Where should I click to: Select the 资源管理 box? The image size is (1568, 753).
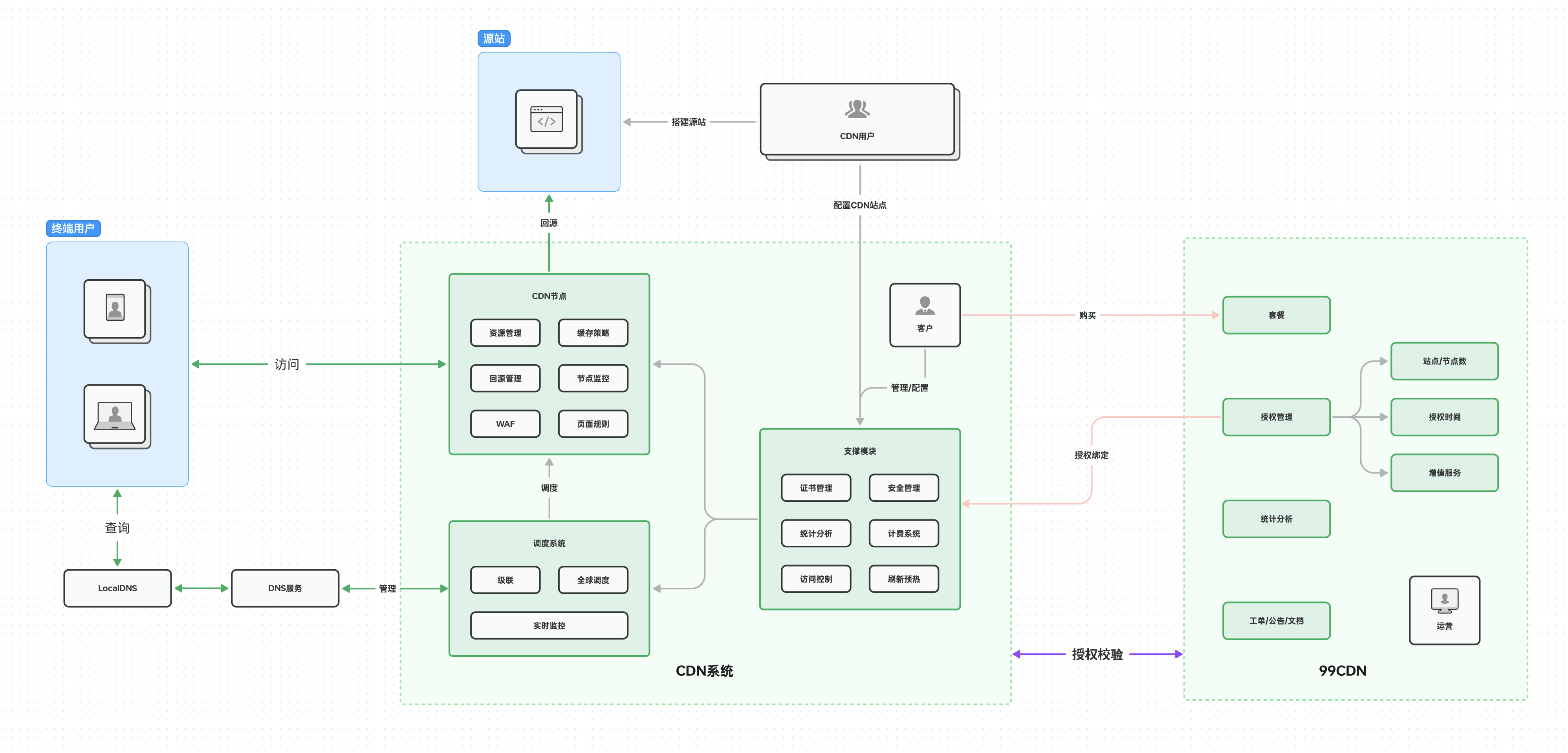pyautogui.click(x=505, y=333)
